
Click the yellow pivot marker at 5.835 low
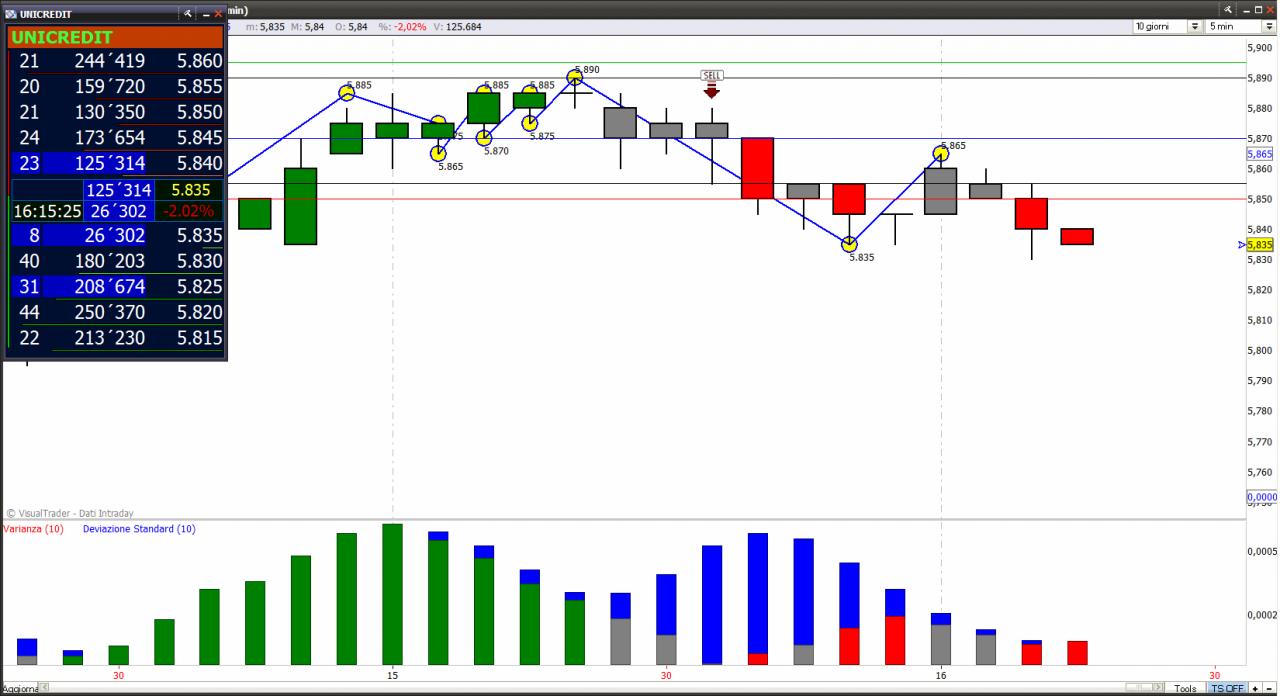(x=849, y=244)
